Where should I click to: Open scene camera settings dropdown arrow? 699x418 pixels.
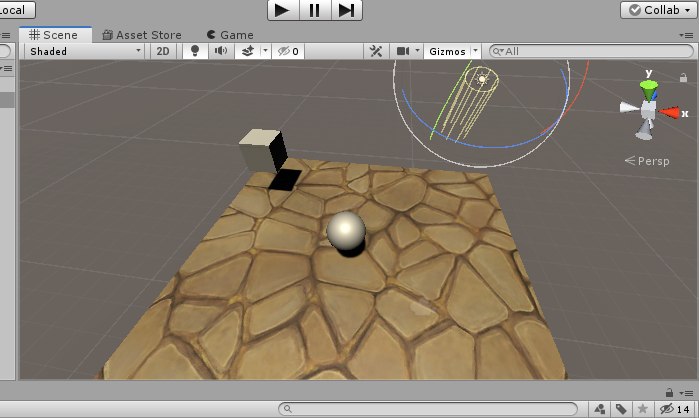pyautogui.click(x=417, y=51)
